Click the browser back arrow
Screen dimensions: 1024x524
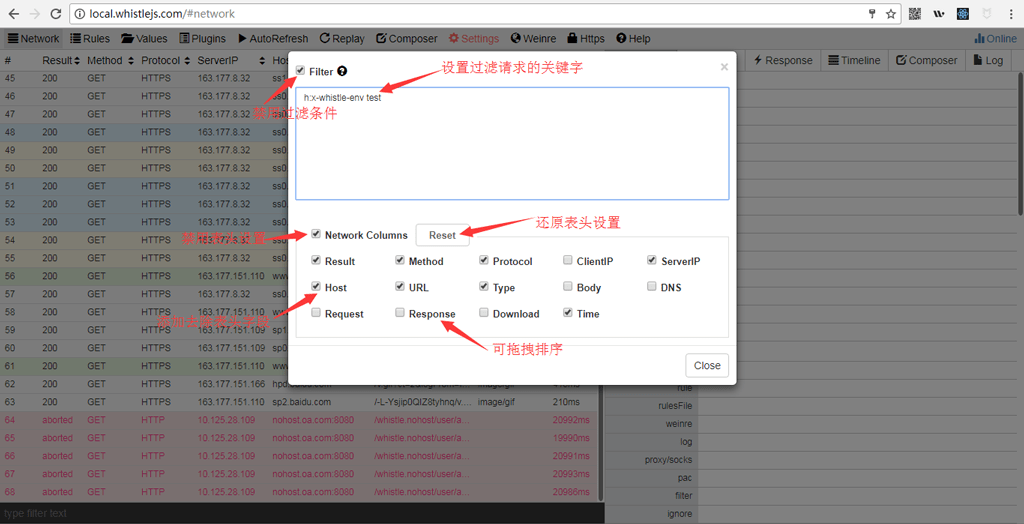pyautogui.click(x=13, y=14)
